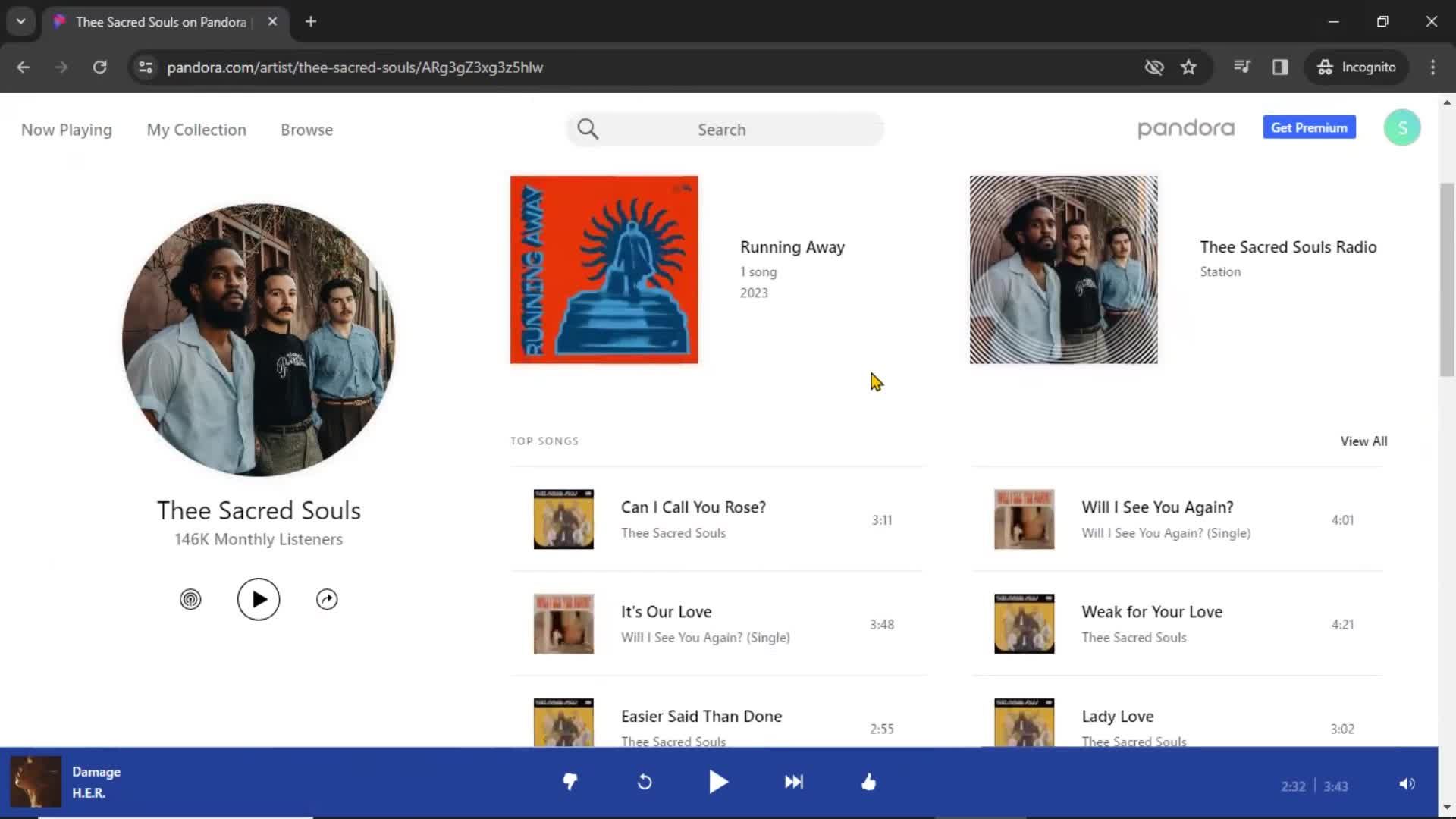Click the replay/repeat icon in player
This screenshot has height=819, width=1456.
(x=645, y=783)
